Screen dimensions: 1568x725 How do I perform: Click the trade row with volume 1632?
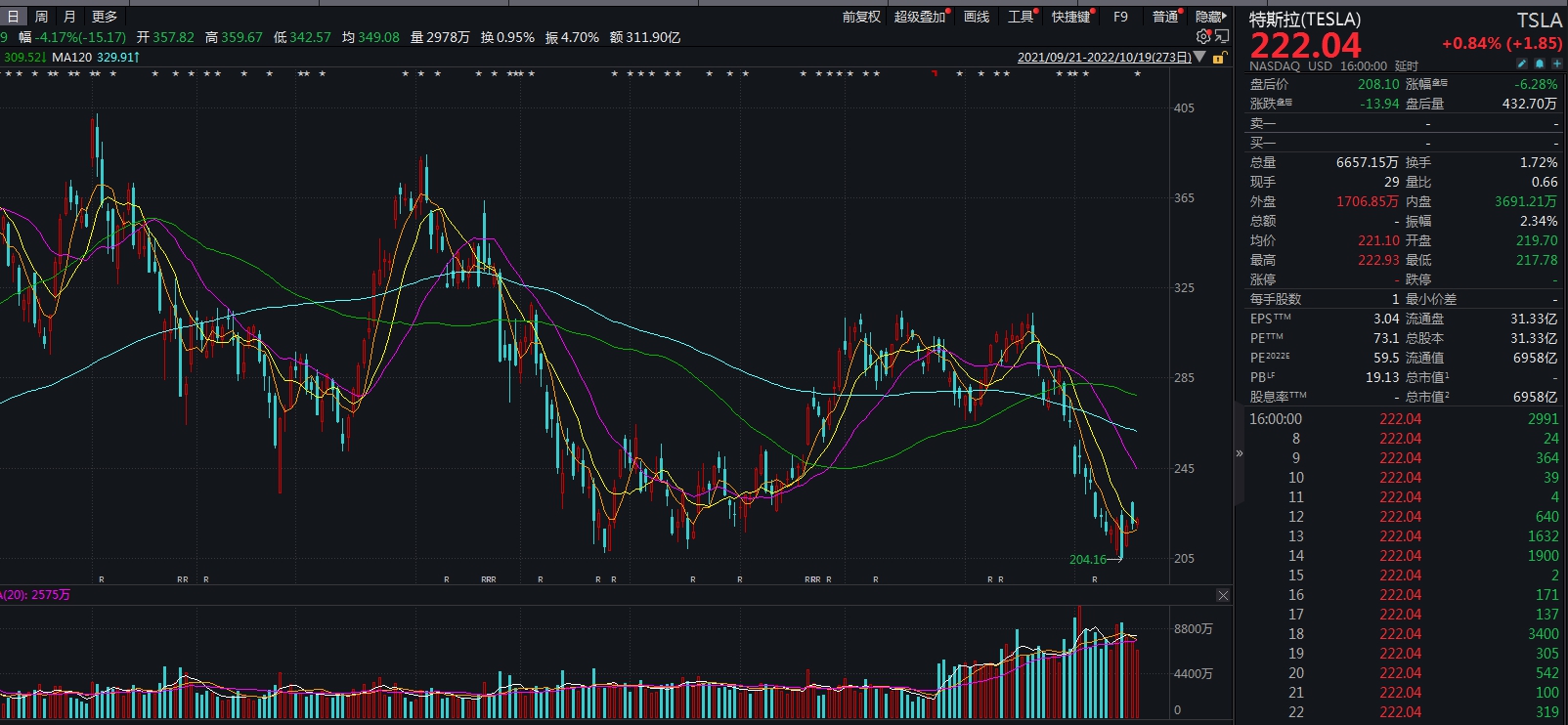1404,536
